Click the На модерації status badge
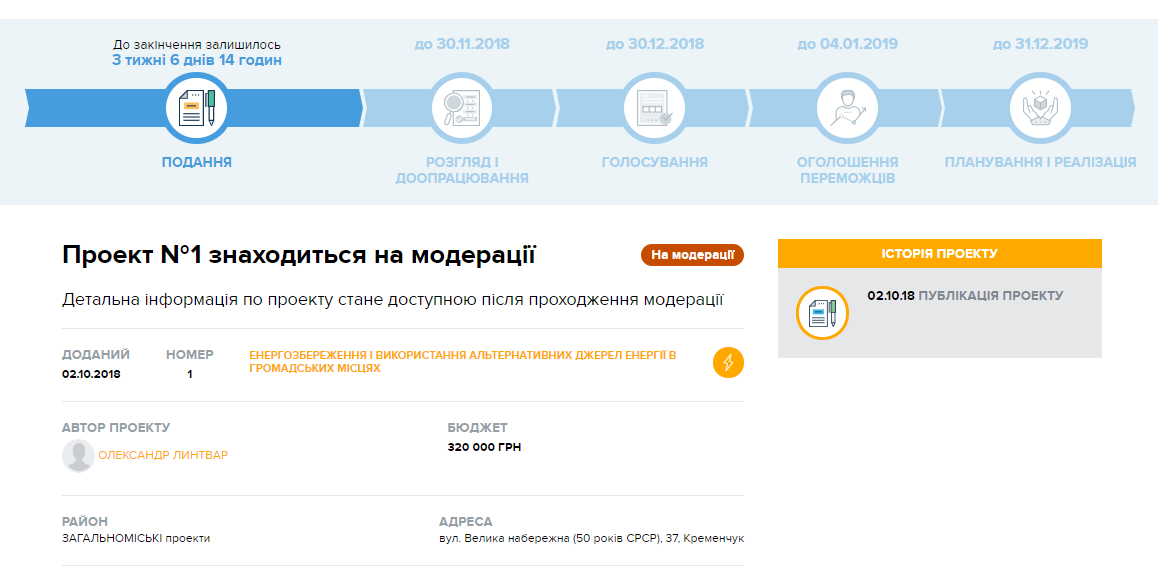This screenshot has width=1158, height=588. [x=692, y=255]
